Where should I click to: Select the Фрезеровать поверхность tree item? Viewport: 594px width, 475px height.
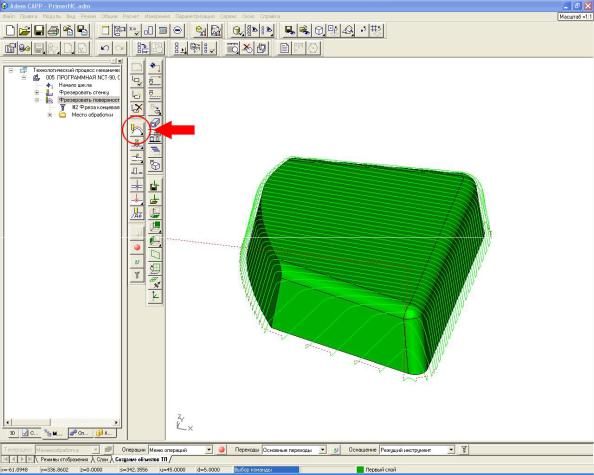[89, 100]
